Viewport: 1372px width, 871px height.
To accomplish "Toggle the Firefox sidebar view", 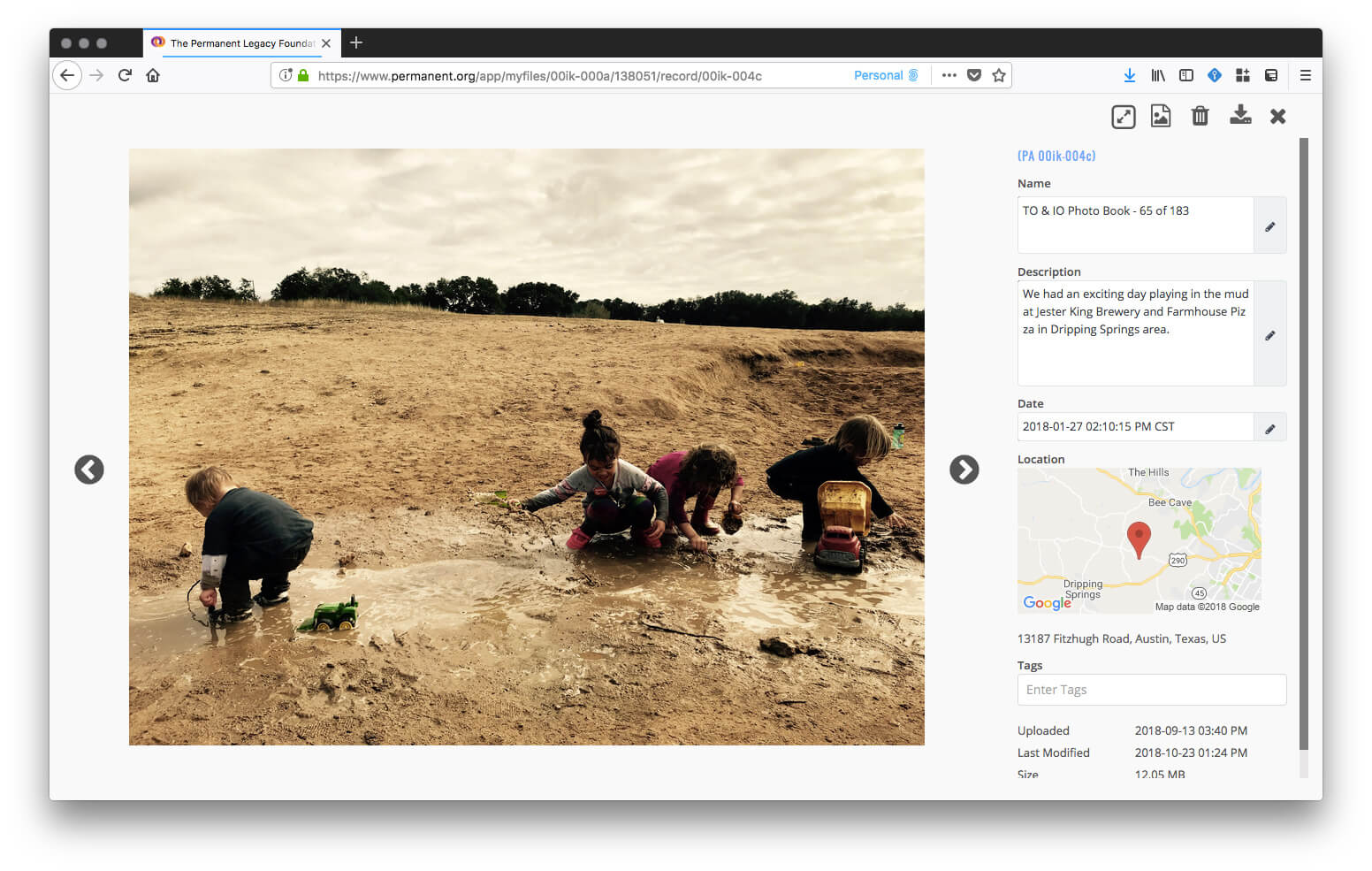I will point(1186,75).
